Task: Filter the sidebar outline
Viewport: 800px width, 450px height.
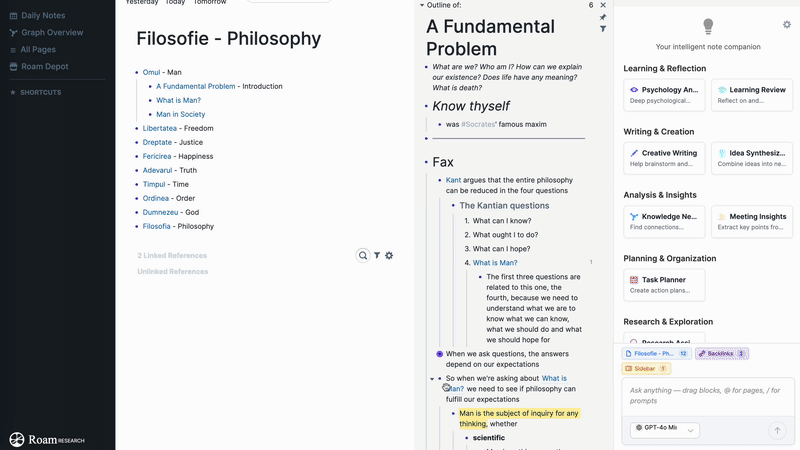Action: coord(603,30)
